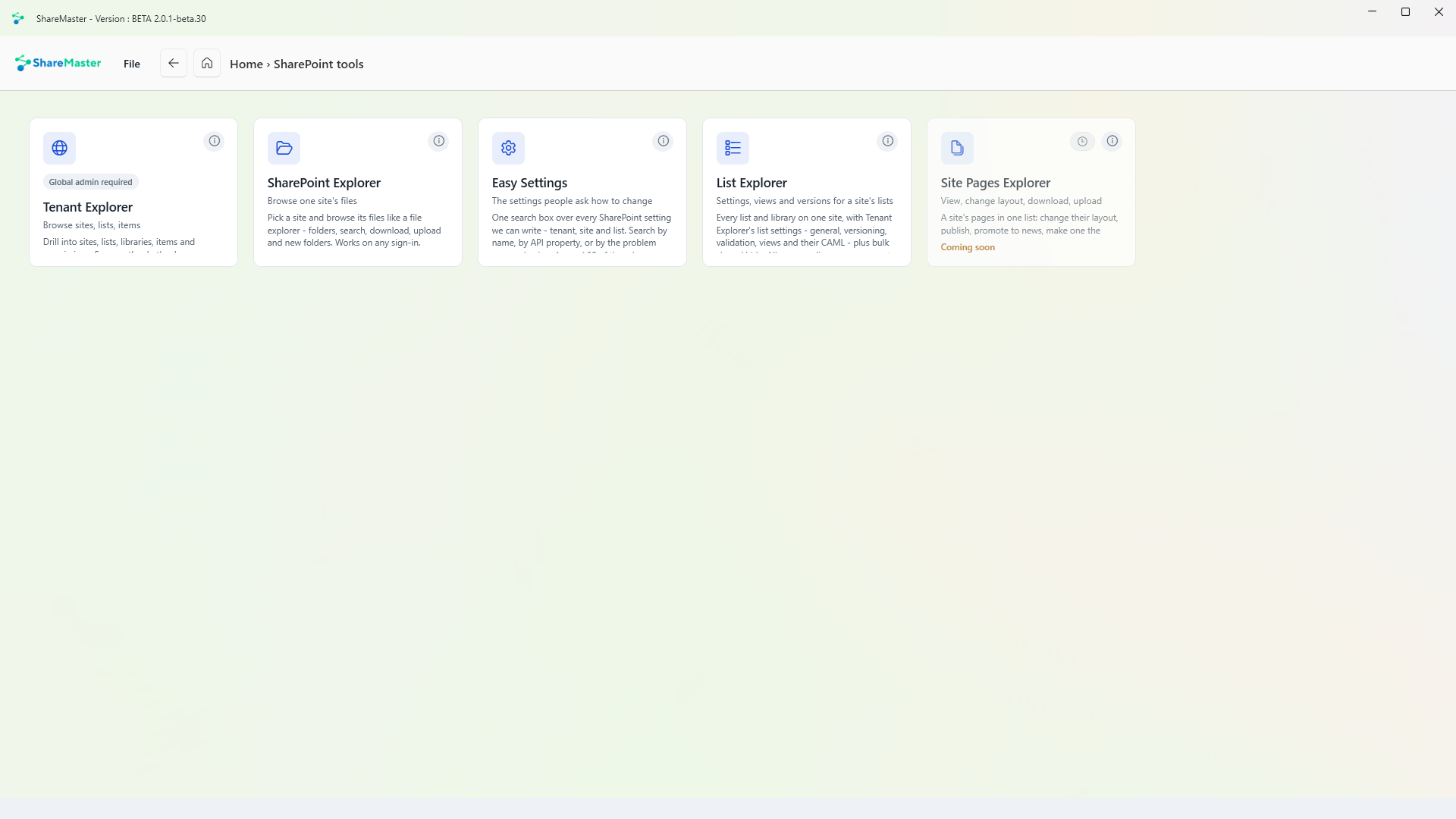
Task: Click the SharePoint Explorer folder icon
Action: (284, 148)
